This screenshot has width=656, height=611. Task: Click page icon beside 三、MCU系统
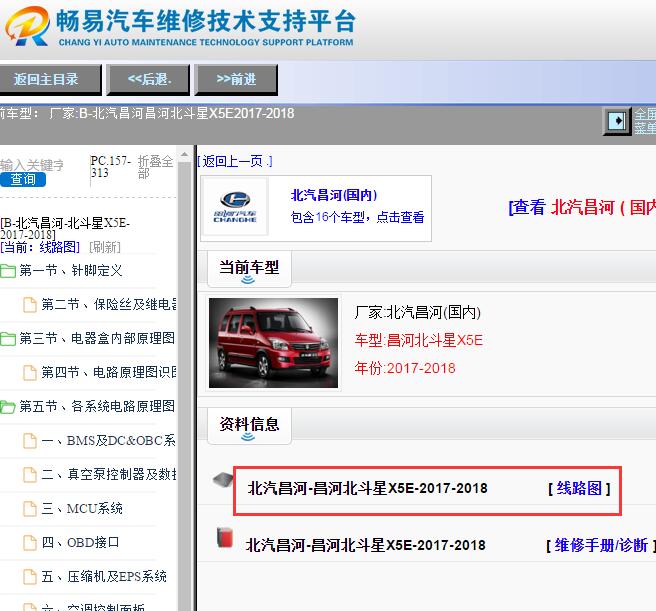click(x=30, y=508)
